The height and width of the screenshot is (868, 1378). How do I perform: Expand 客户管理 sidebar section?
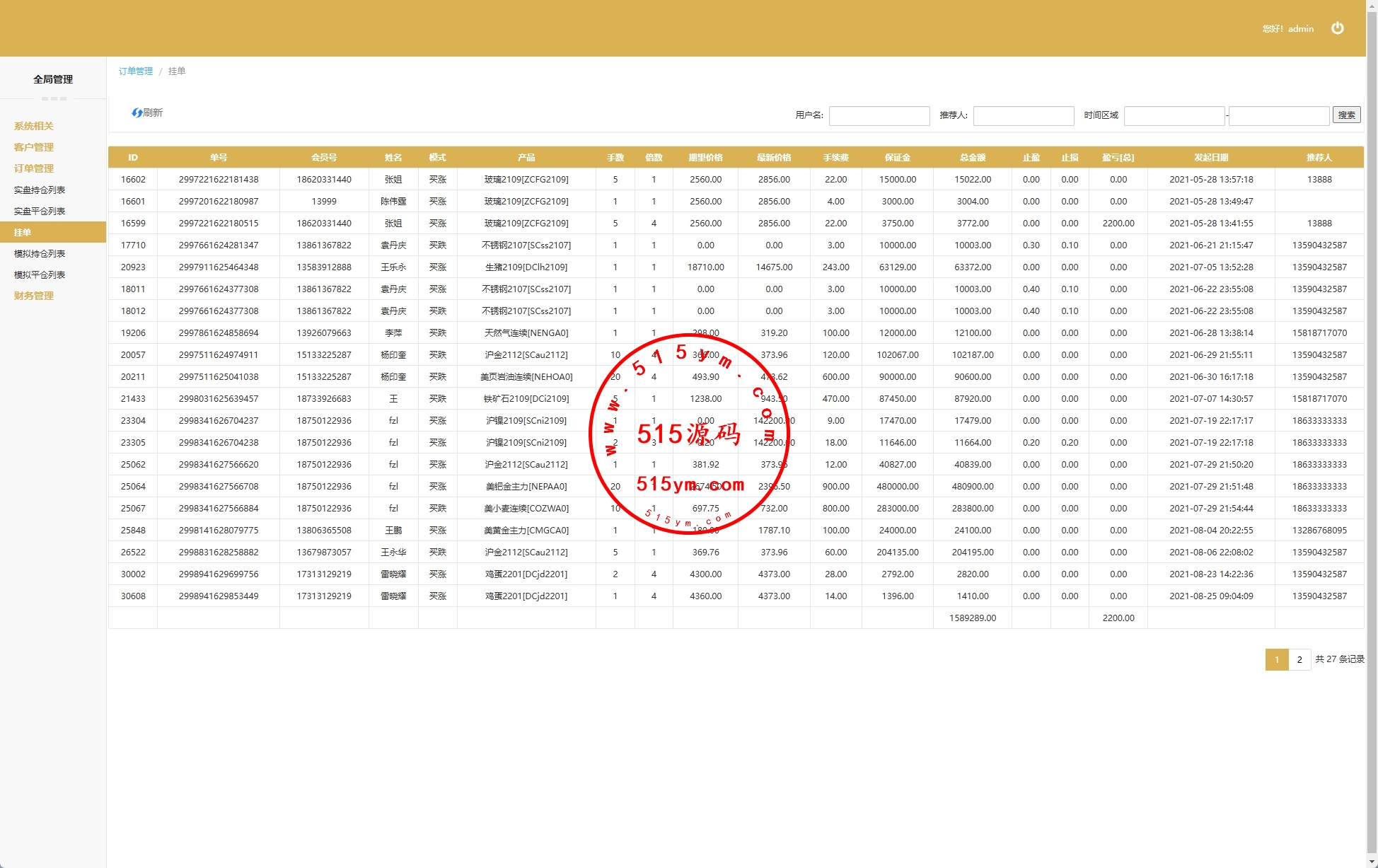[x=34, y=147]
